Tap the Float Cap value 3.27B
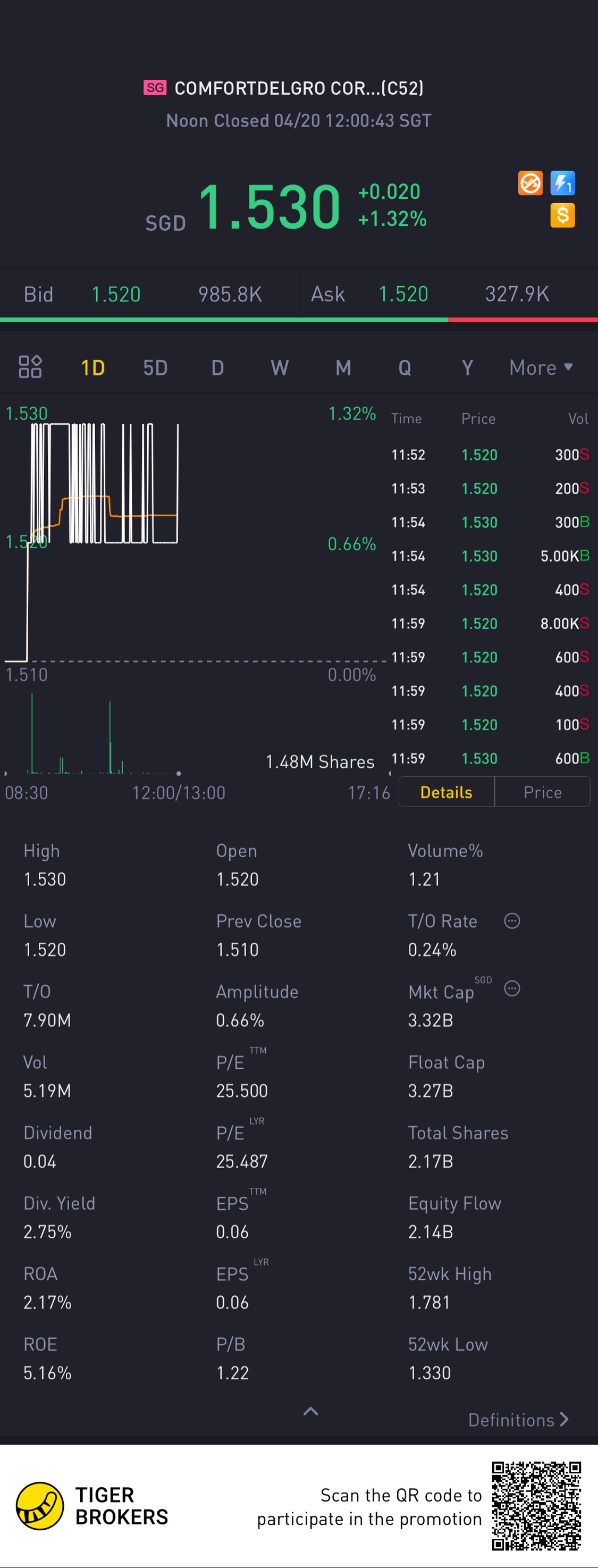 coord(431,1092)
